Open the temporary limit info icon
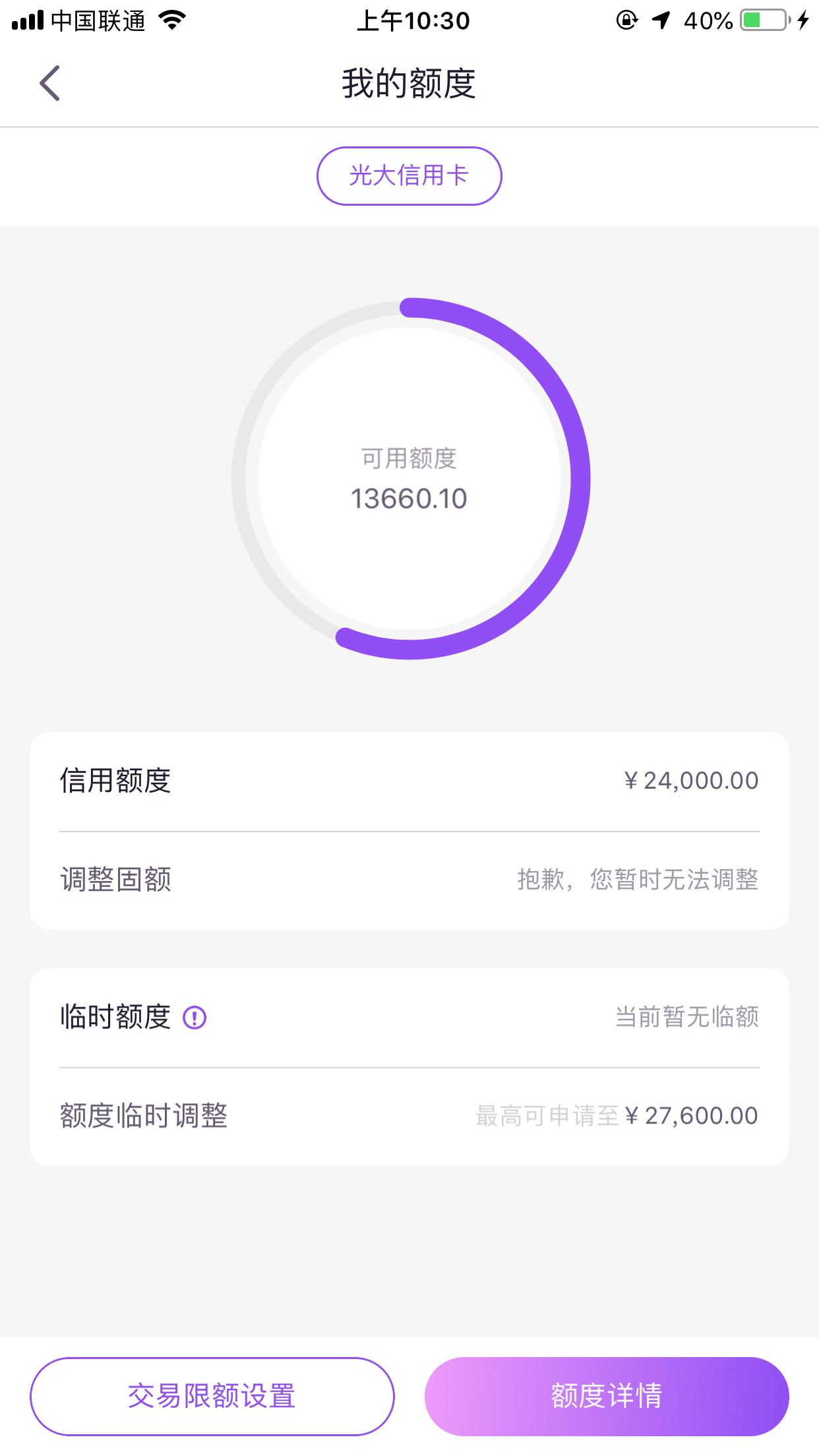 click(x=195, y=1017)
